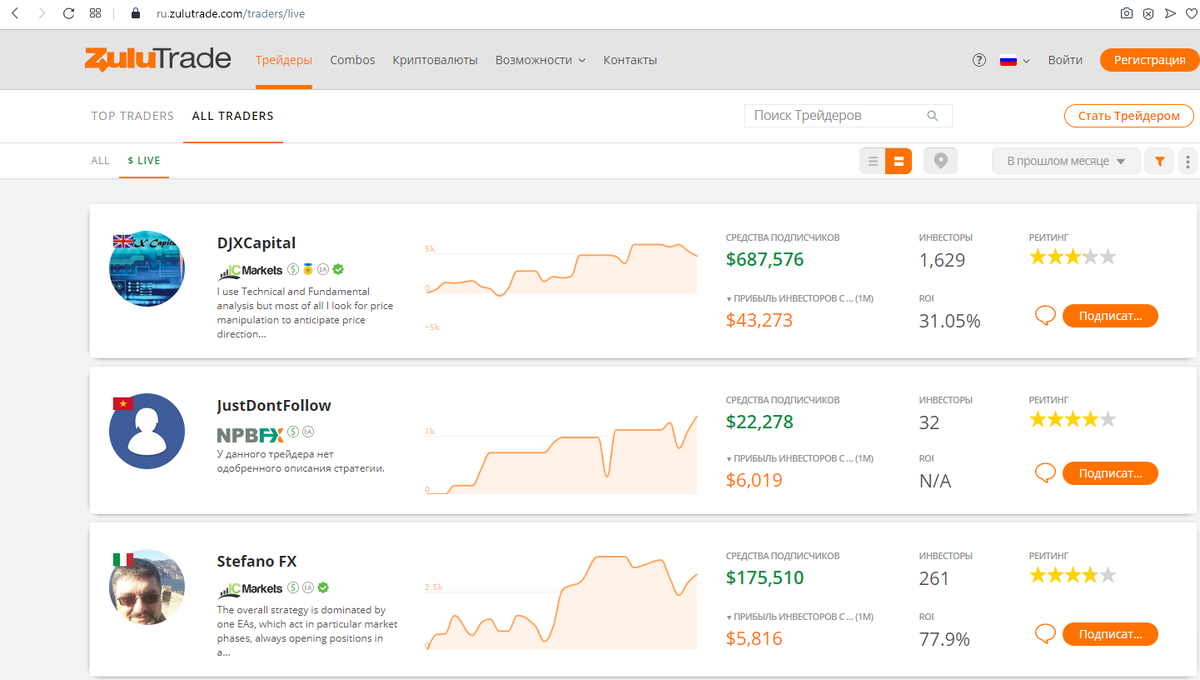Screen dimensions: 1200x680
Task: Open comment bubble for DJXCapital
Action: pos(1045,316)
